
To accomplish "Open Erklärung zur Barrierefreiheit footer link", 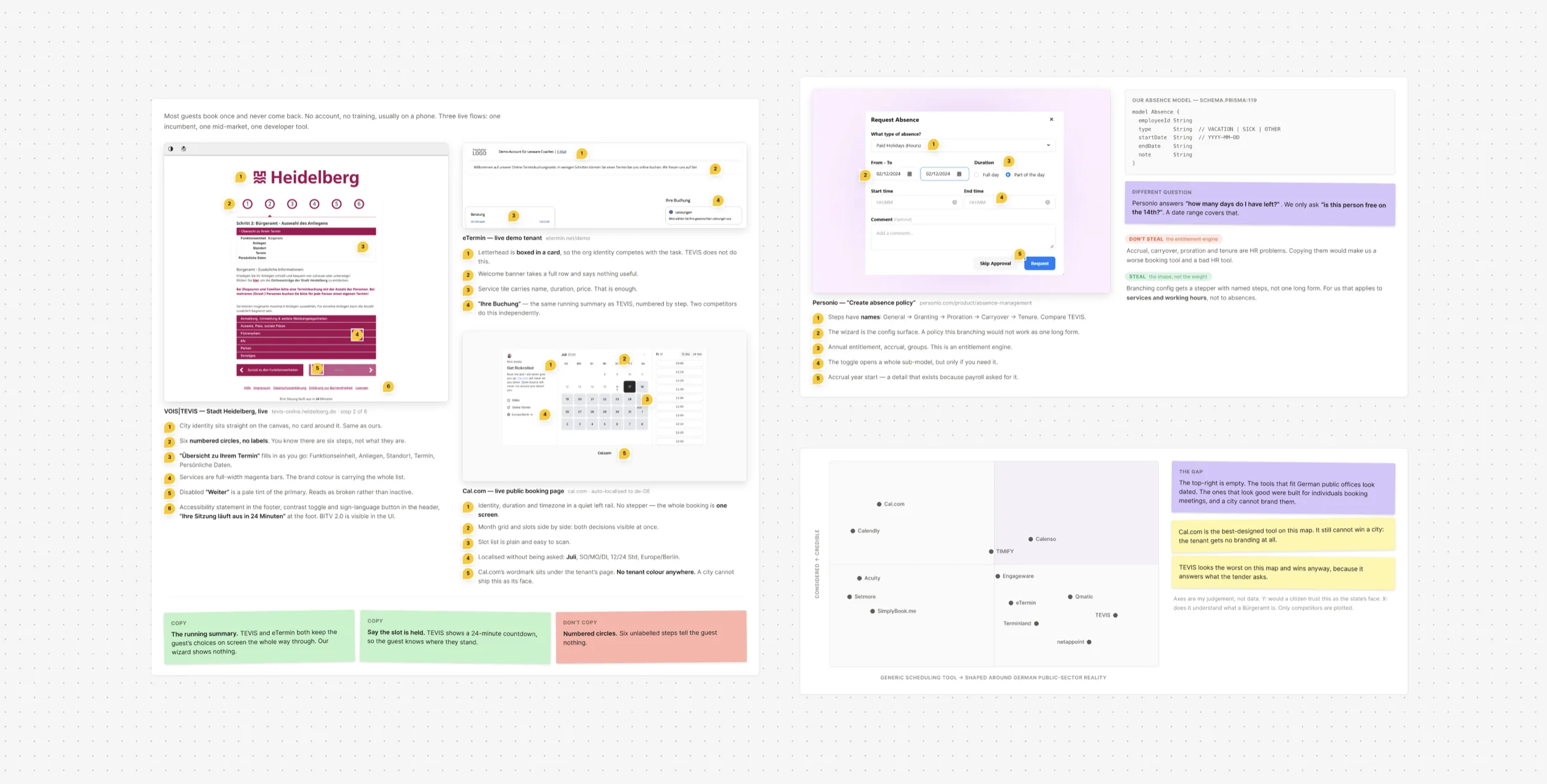I will 331,388.
